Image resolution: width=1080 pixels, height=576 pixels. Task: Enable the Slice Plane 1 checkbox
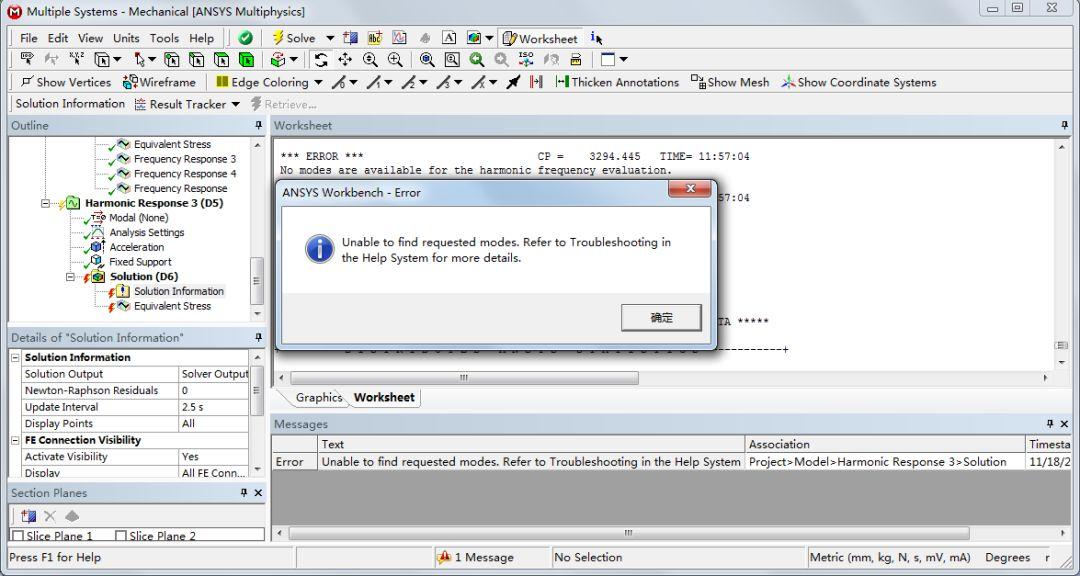coord(18,536)
